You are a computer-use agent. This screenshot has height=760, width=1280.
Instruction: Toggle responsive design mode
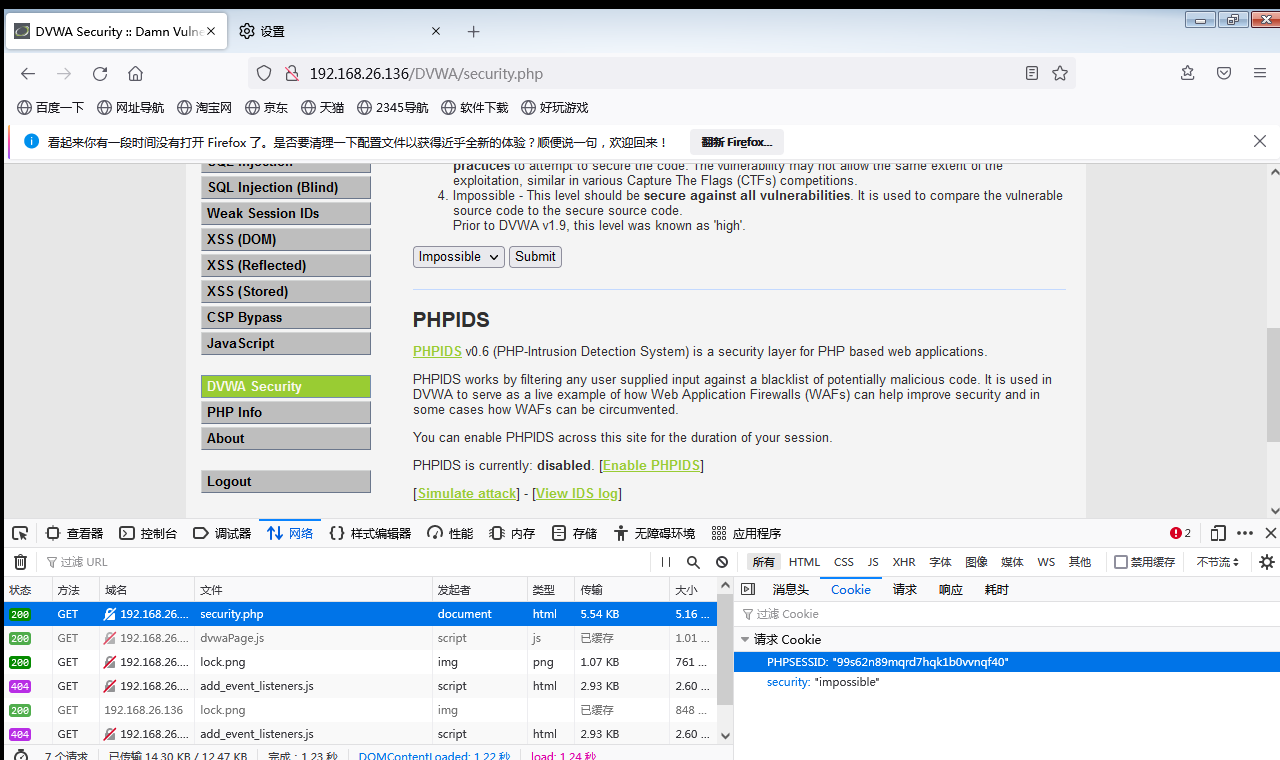click(1218, 533)
